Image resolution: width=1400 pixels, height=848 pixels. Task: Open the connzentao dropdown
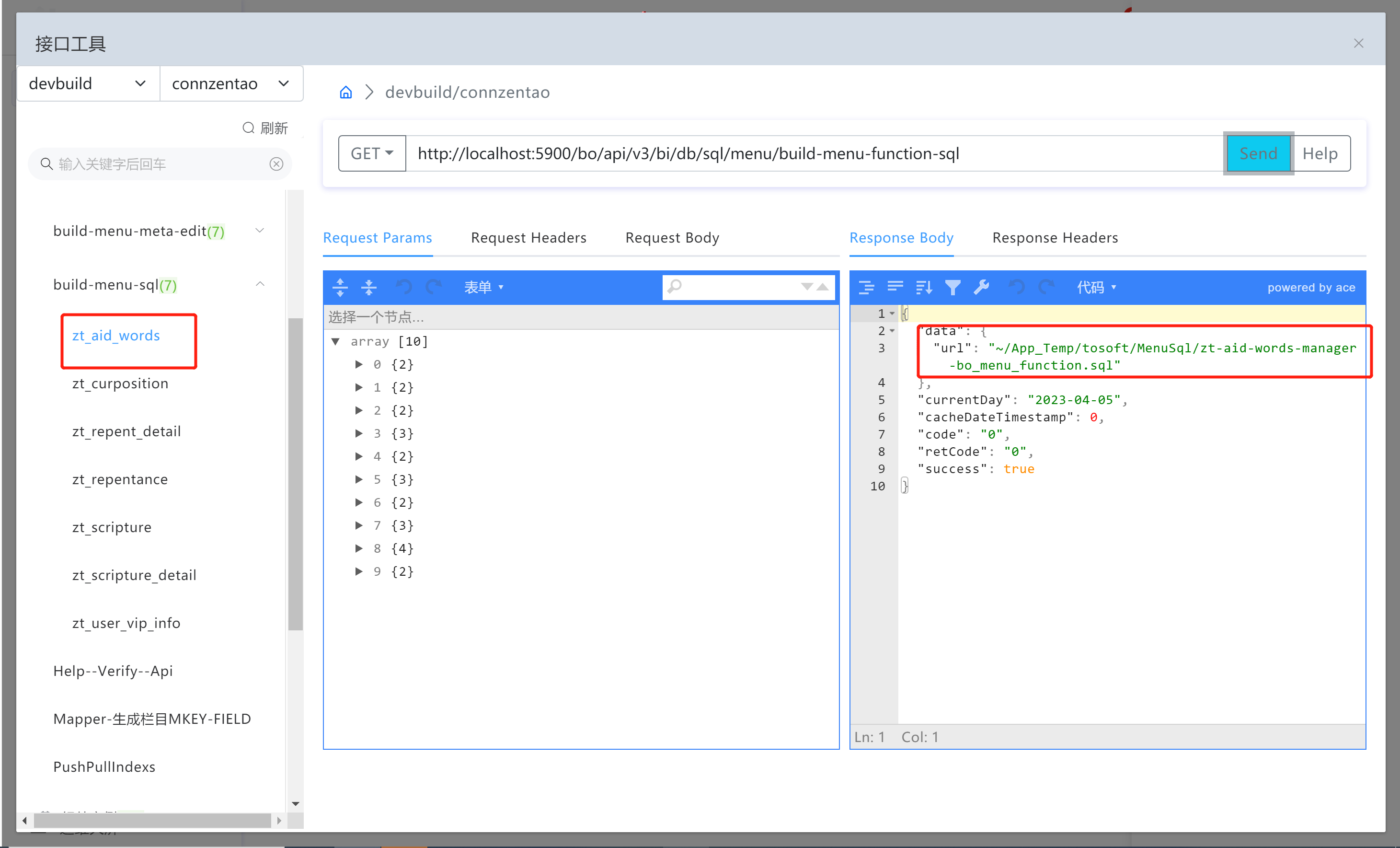[x=231, y=83]
